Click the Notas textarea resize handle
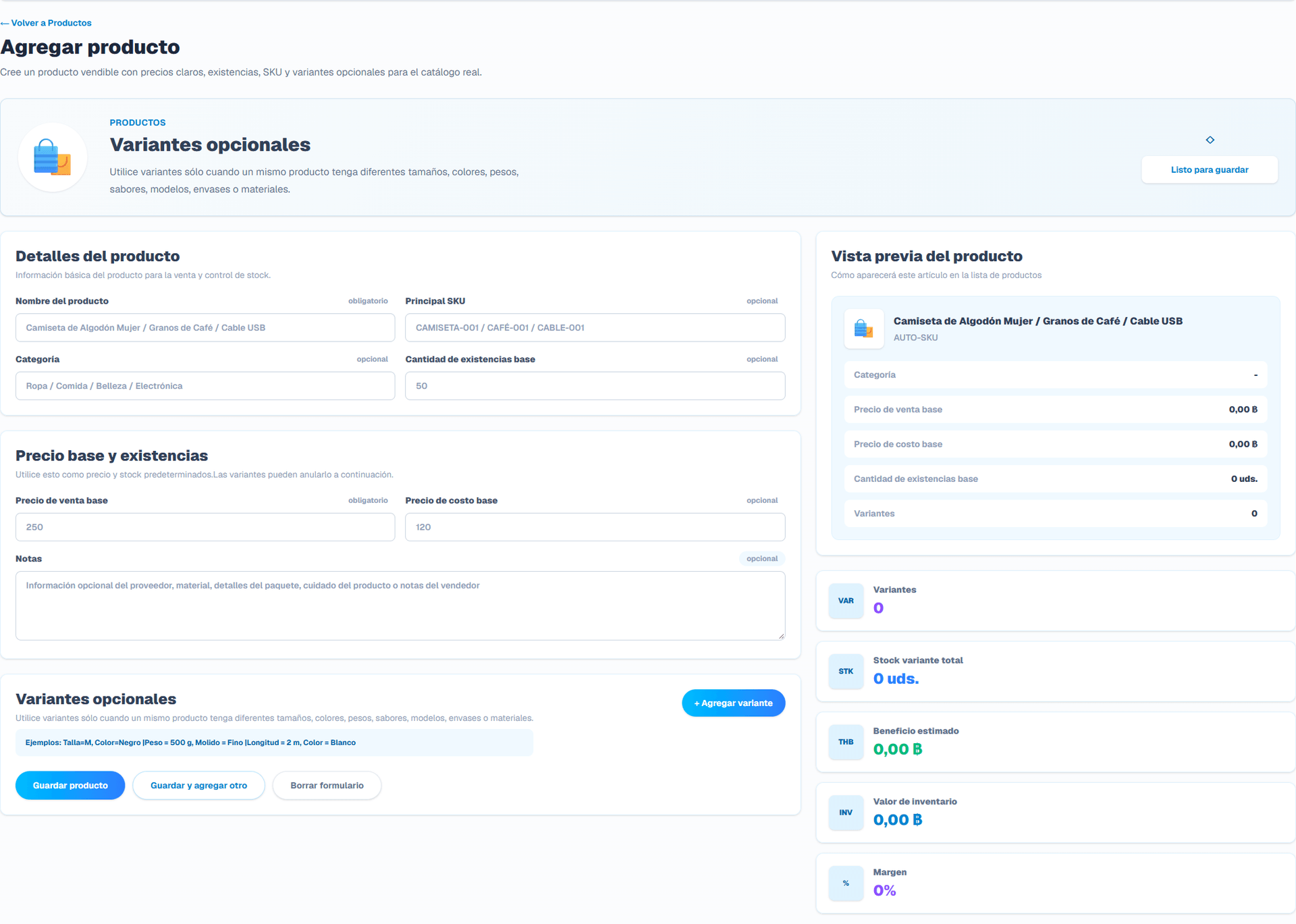This screenshot has height=924, width=1296. tap(781, 636)
